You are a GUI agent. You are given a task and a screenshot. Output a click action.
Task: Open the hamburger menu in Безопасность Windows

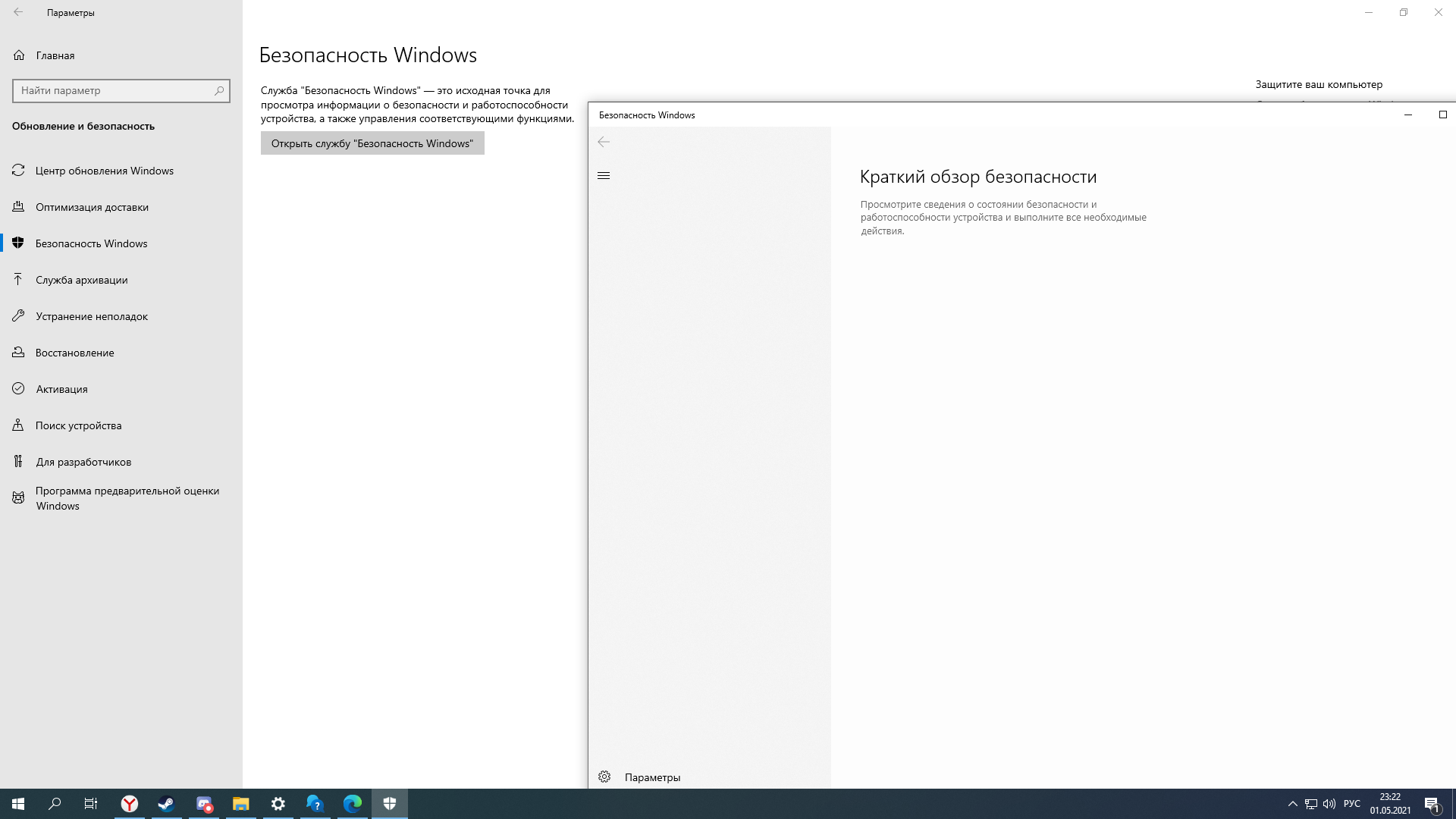(x=604, y=175)
